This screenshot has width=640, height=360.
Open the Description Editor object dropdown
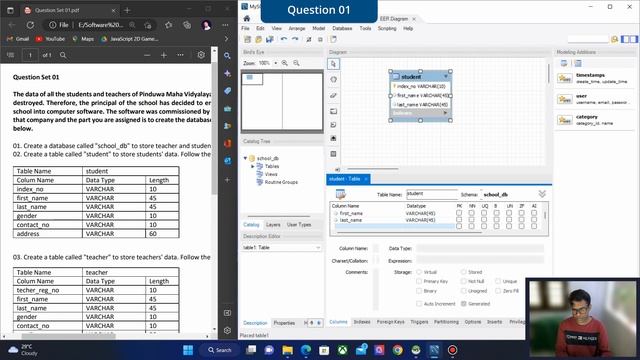318,248
